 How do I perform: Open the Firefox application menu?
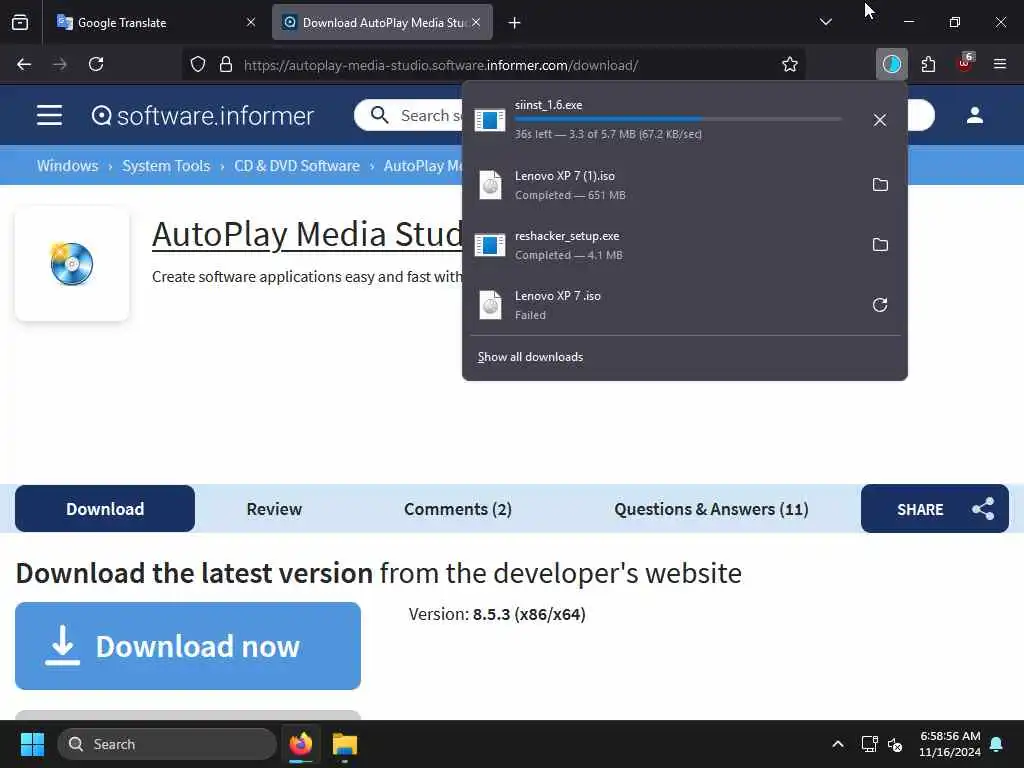click(1000, 64)
